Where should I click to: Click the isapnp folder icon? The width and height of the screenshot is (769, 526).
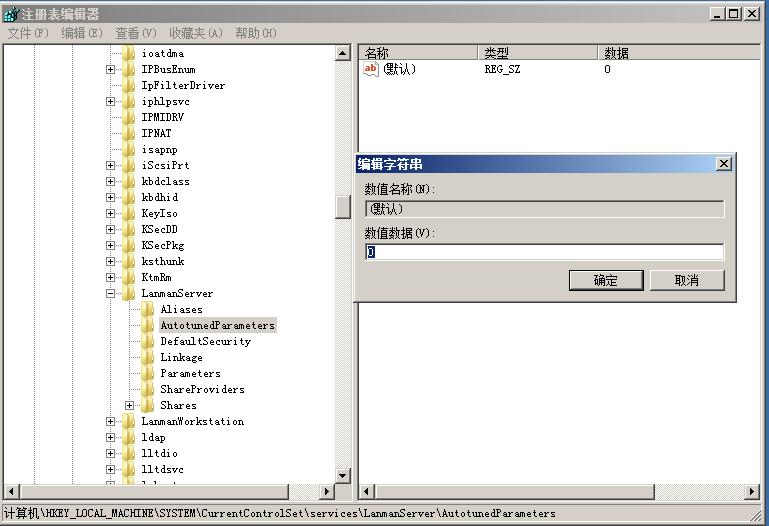coord(128,150)
